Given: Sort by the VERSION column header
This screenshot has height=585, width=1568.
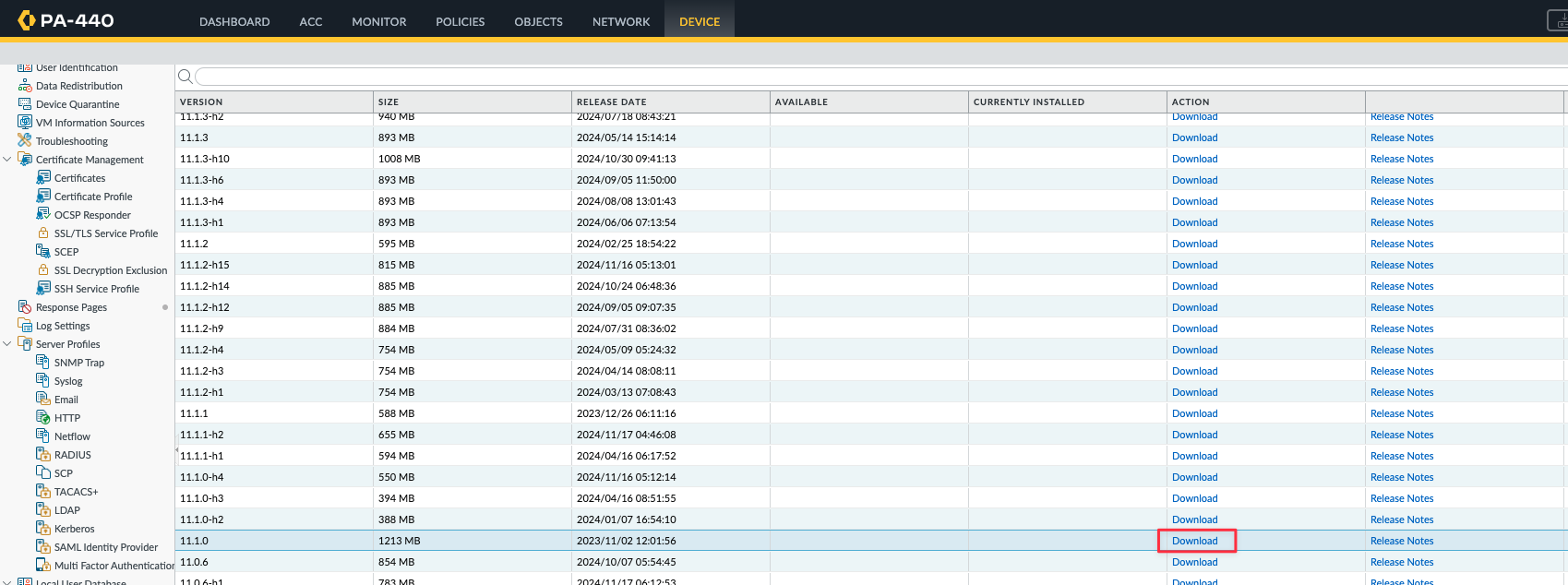Looking at the screenshot, I should point(274,101).
